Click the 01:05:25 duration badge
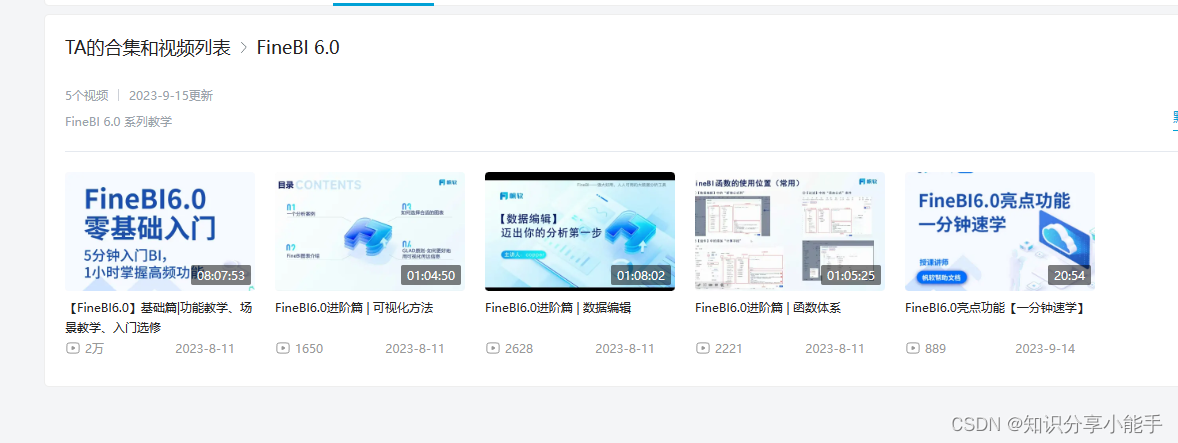1178x443 pixels. [x=851, y=276]
